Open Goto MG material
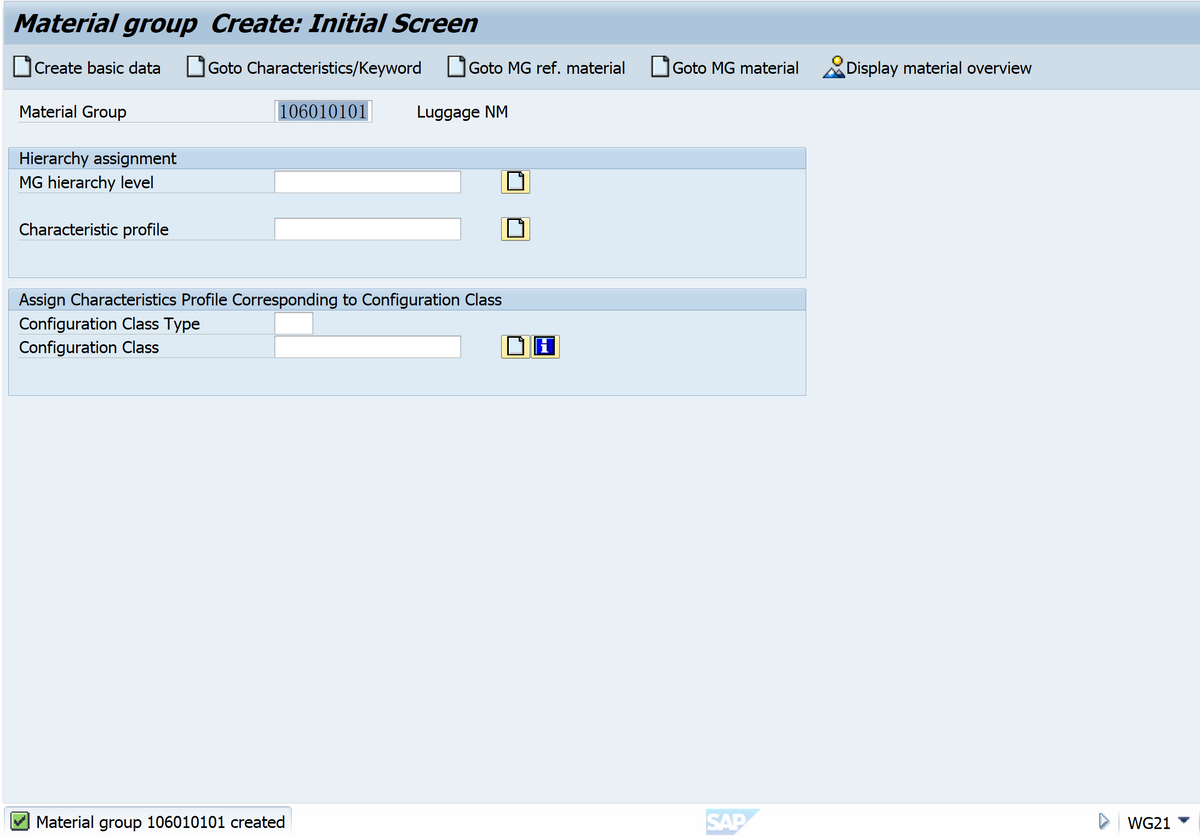Viewport: 1200px width, 836px height. click(726, 68)
